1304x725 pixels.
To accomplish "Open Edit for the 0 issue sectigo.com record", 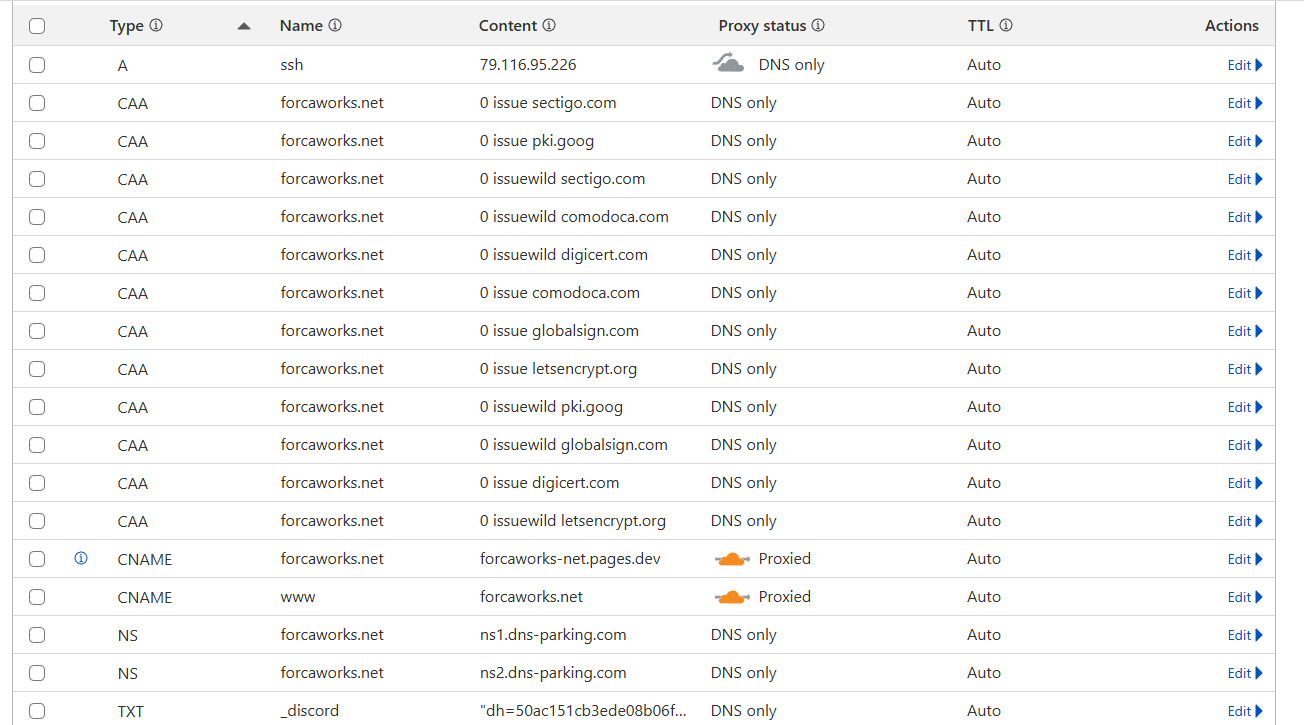I will [x=1245, y=103].
